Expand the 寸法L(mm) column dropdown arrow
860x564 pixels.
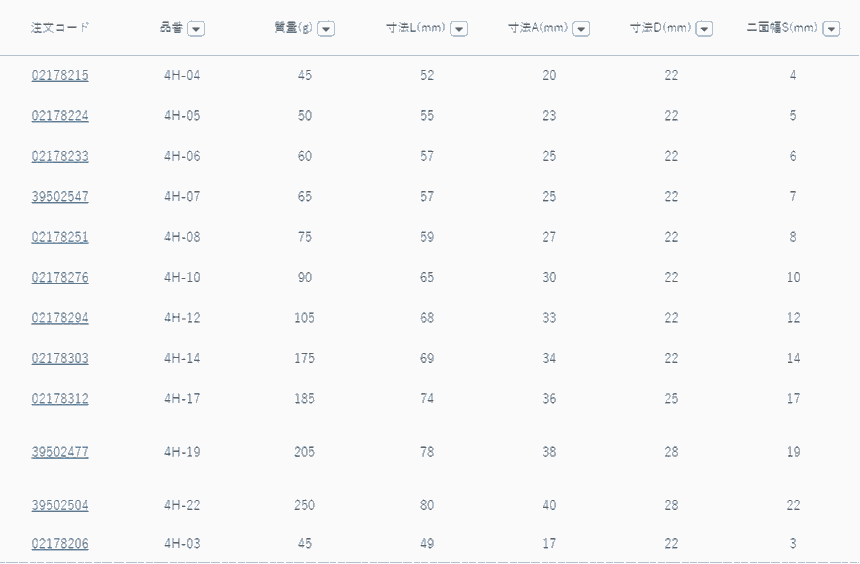click(x=459, y=29)
